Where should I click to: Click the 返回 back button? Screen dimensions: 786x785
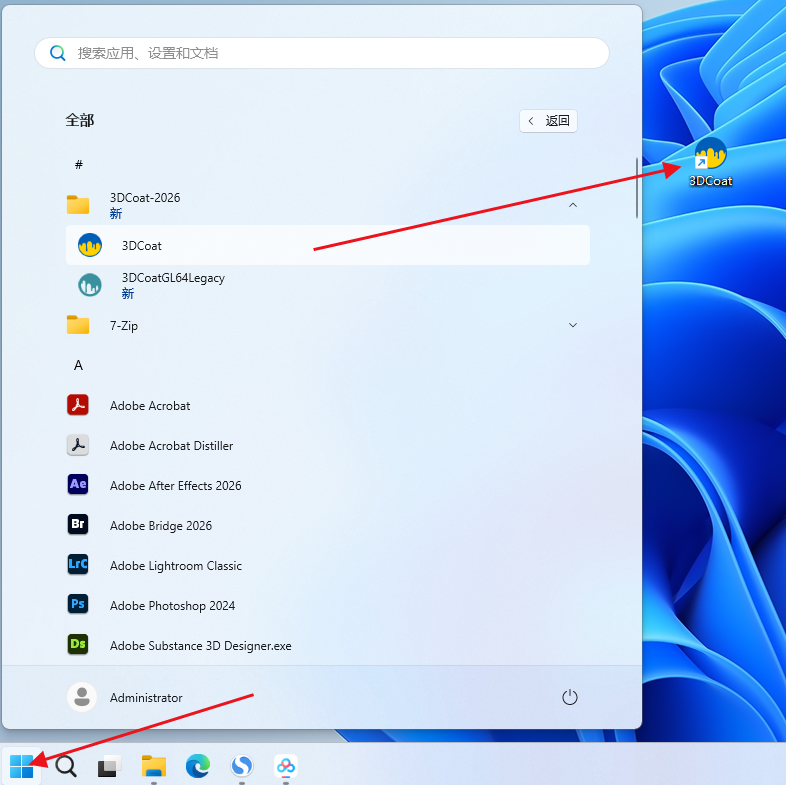(x=548, y=121)
